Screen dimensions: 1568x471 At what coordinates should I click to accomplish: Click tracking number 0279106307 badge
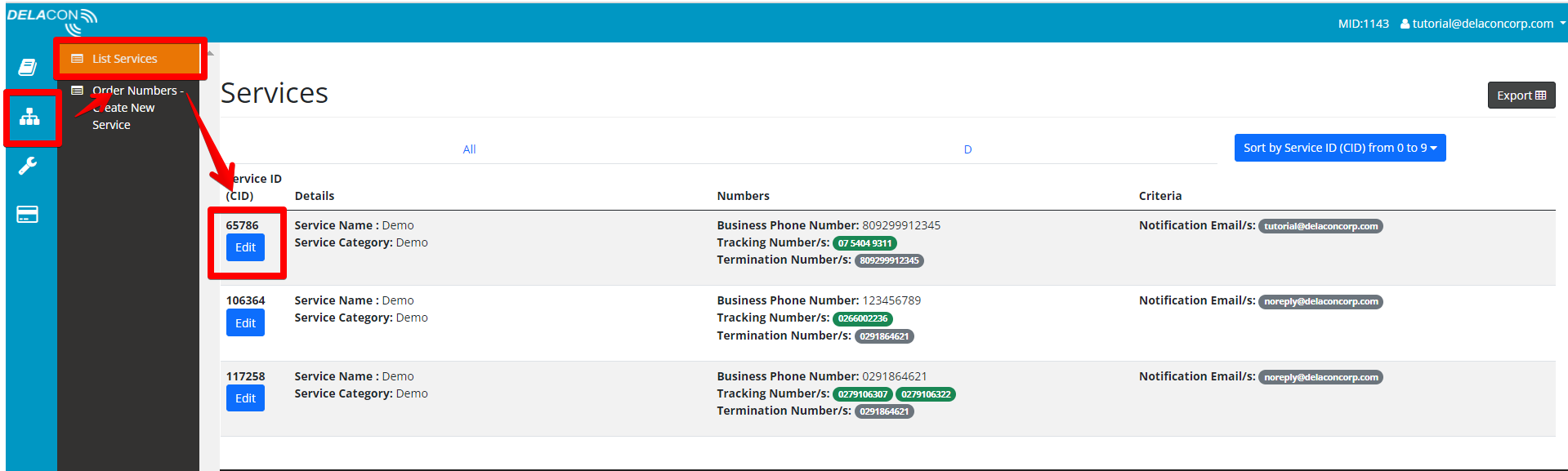pyautogui.click(x=863, y=394)
